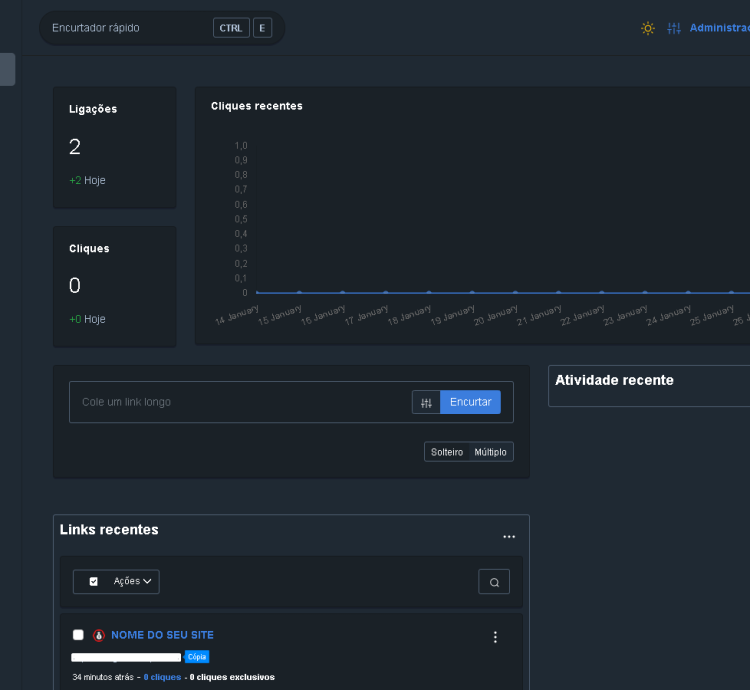Open three-dot menu of Links recentes panel
750x690 pixels.
pos(509,537)
